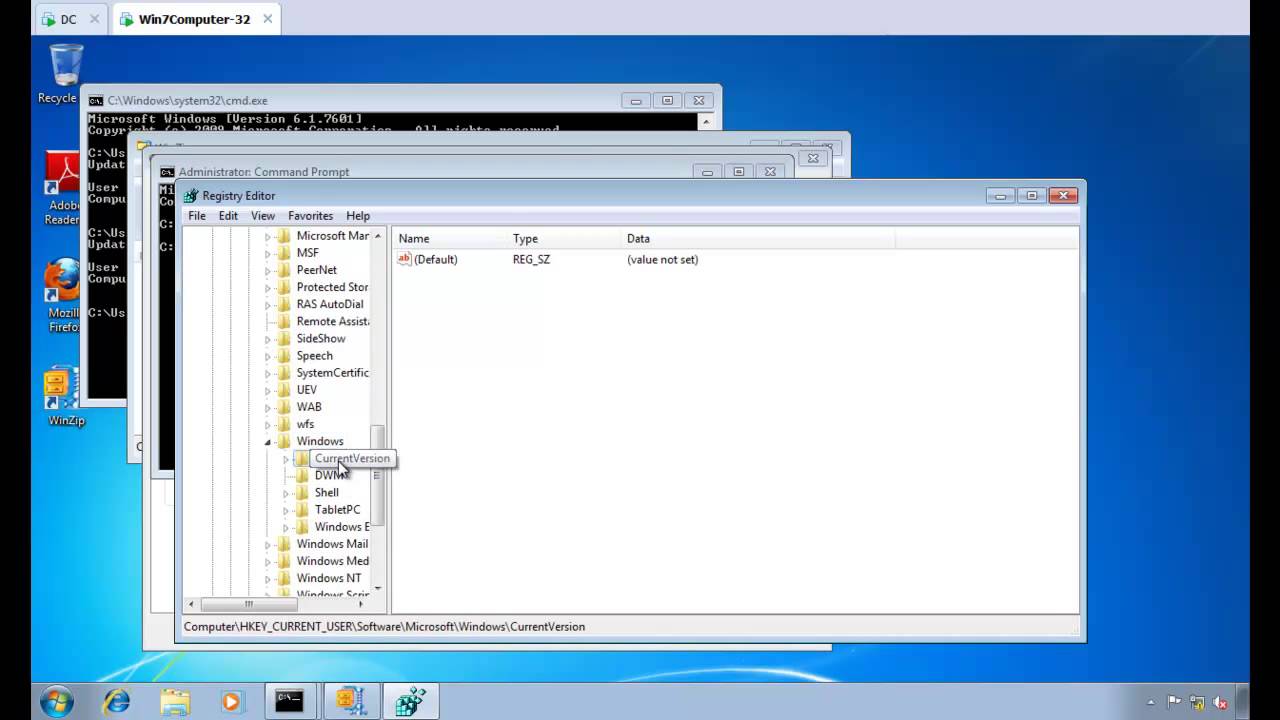The width and height of the screenshot is (1280, 720).
Task: Open the network icon in system tray
Action: click(1197, 702)
